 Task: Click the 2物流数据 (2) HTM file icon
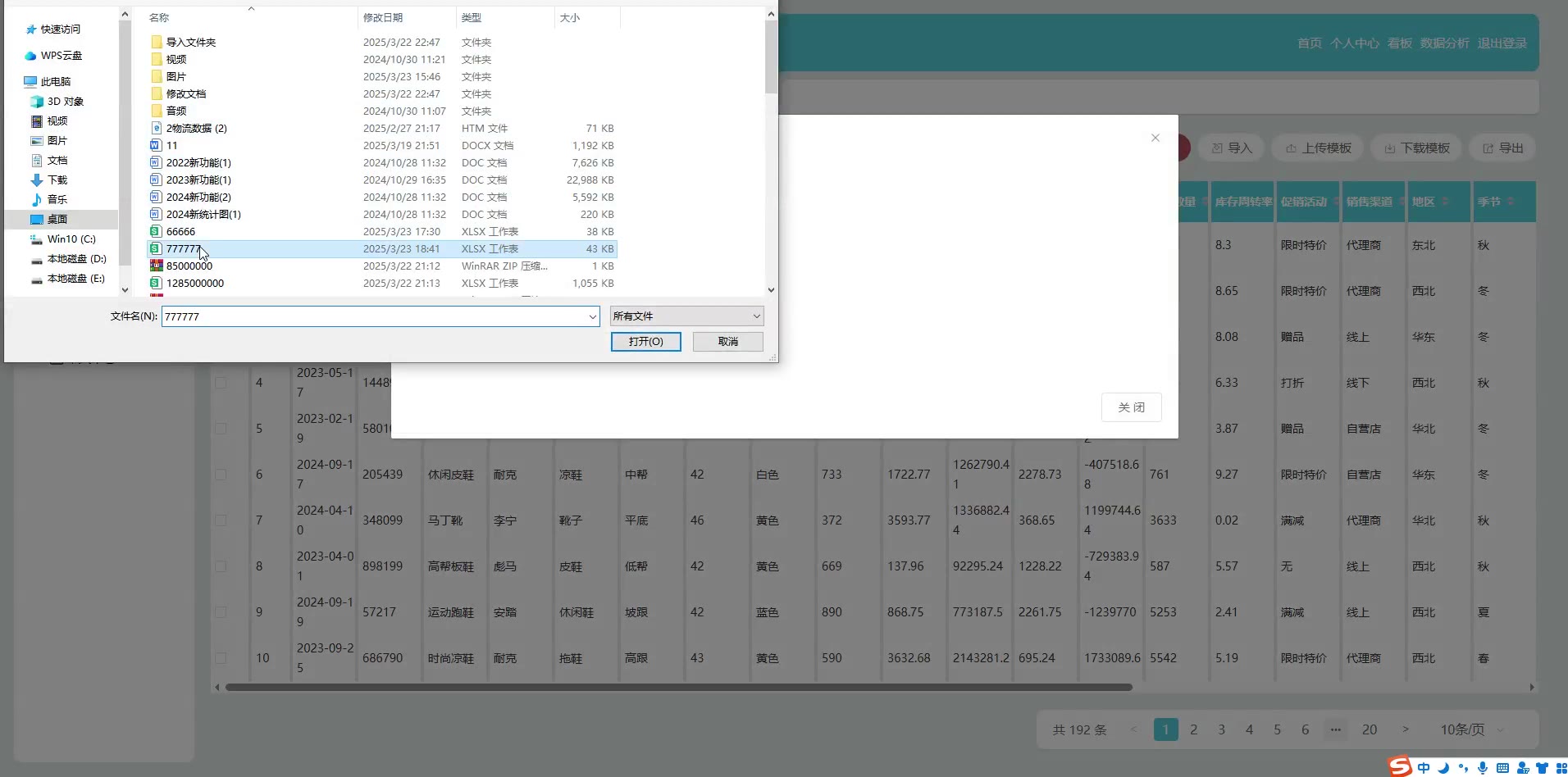tap(156, 129)
